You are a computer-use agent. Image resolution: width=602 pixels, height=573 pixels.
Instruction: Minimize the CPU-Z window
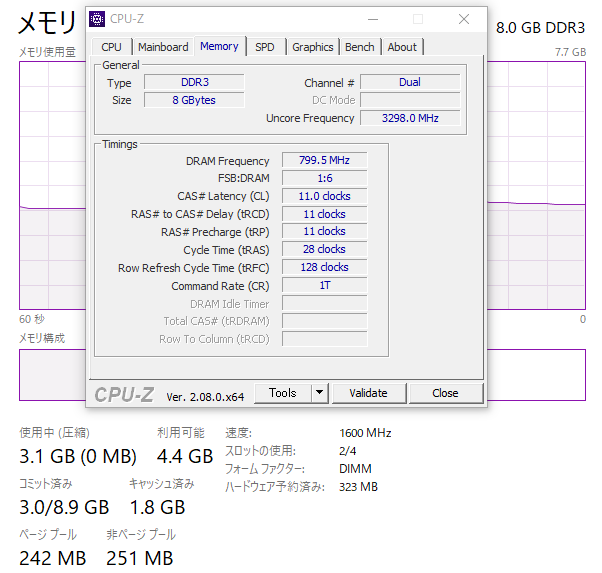point(372,19)
